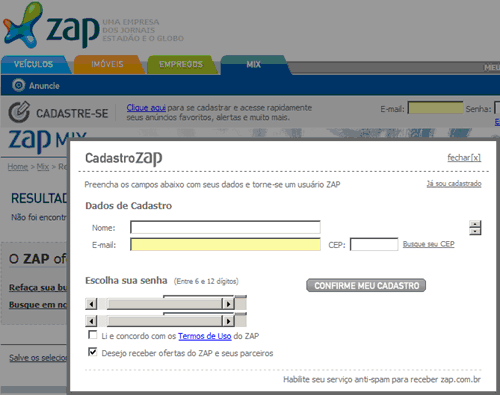Click left arrow of second password scrollbar
Image resolution: width=500 pixels, height=395 pixels.
tap(91, 321)
